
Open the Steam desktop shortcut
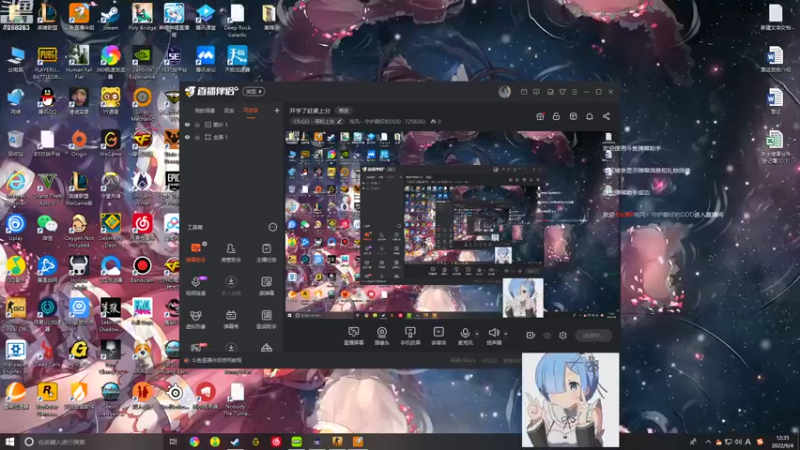110,17
